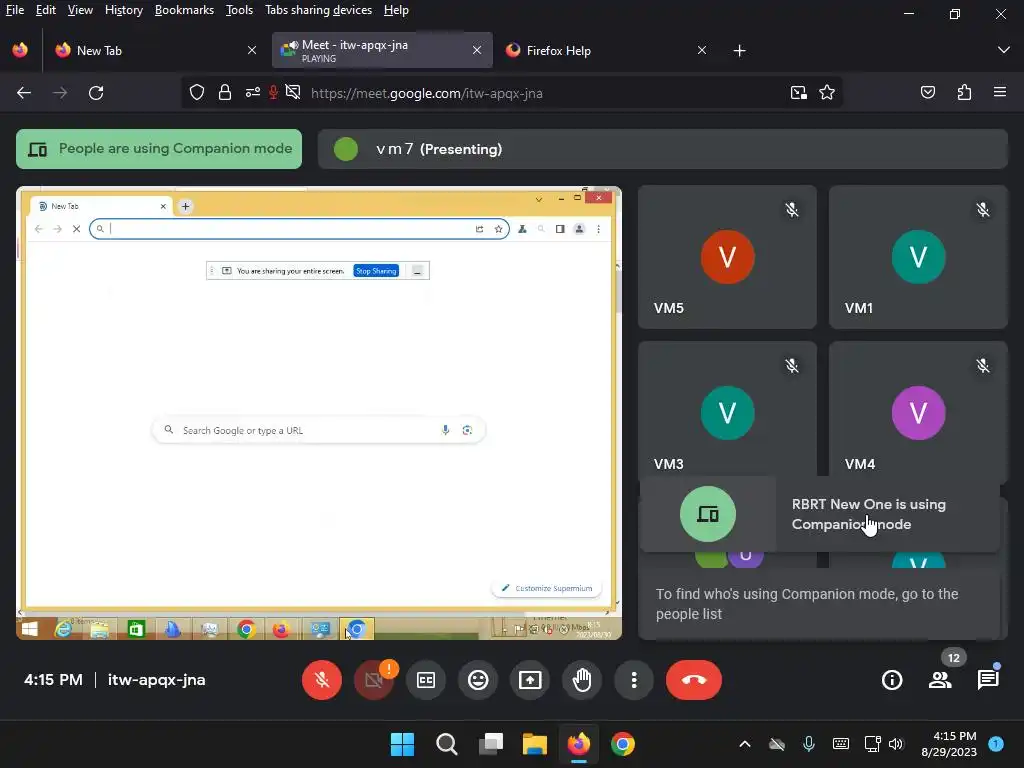This screenshot has height=768, width=1024.
Task: Click Stop Sharing in the presented screen
Action: point(376,271)
